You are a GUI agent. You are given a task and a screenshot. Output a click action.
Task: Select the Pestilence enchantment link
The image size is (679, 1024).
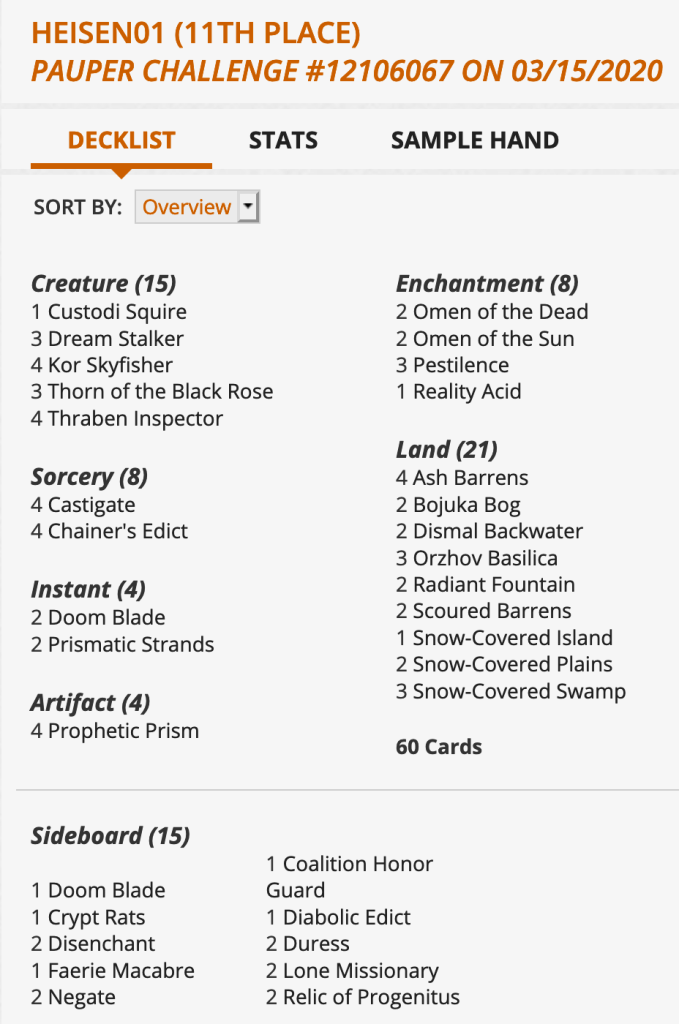click(461, 365)
